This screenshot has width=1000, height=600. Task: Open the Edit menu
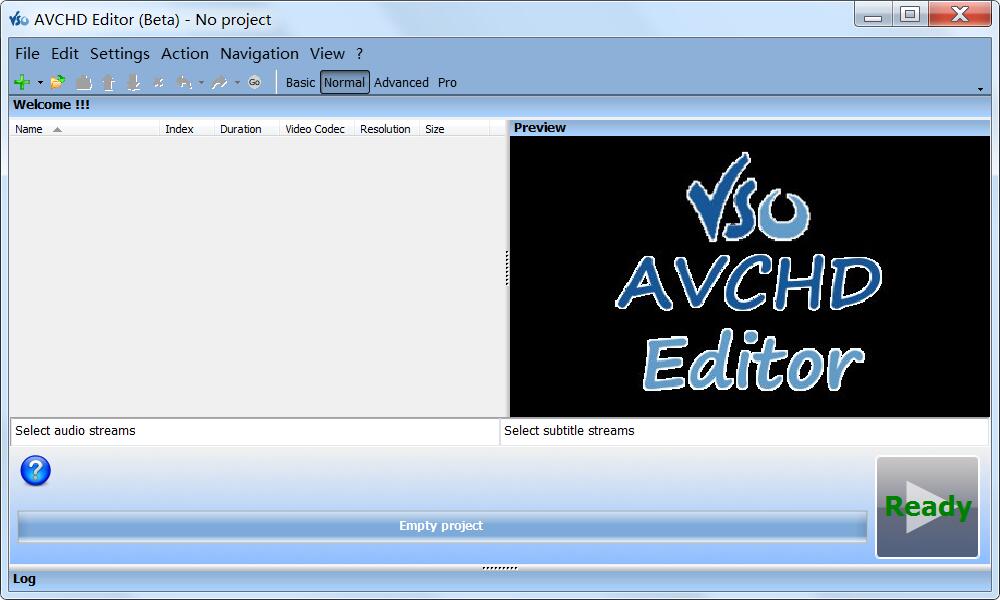65,54
